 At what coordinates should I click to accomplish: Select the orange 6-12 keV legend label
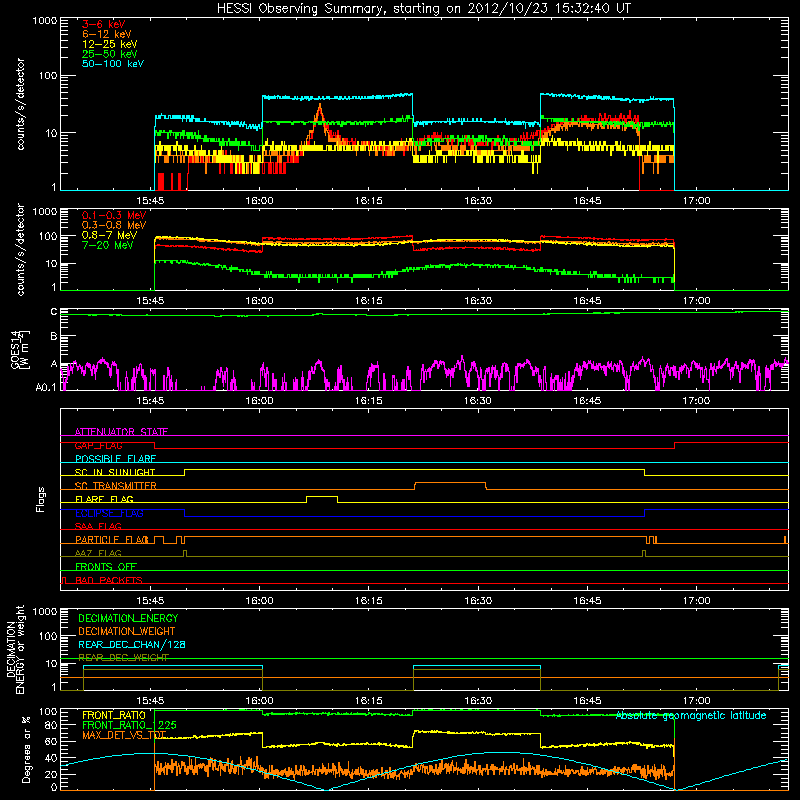click(107, 34)
